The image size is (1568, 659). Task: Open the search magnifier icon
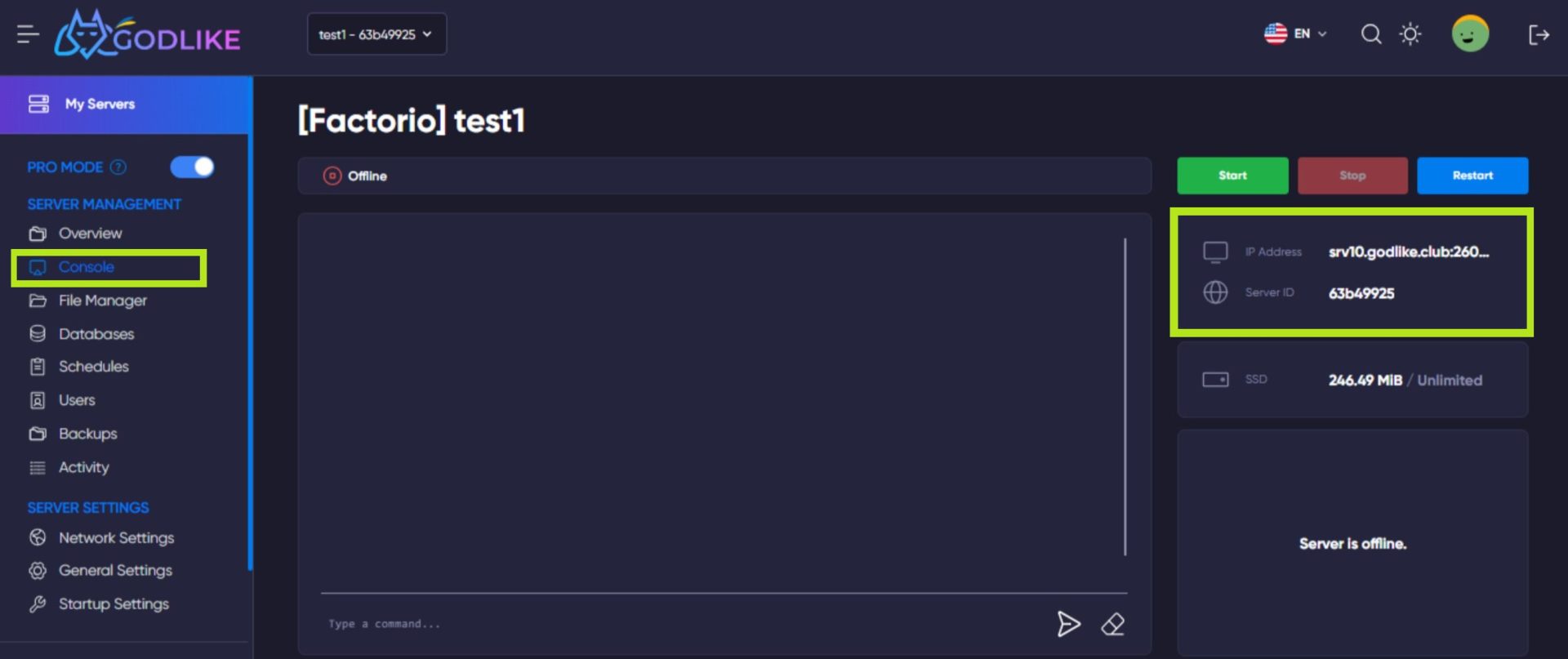[1371, 34]
